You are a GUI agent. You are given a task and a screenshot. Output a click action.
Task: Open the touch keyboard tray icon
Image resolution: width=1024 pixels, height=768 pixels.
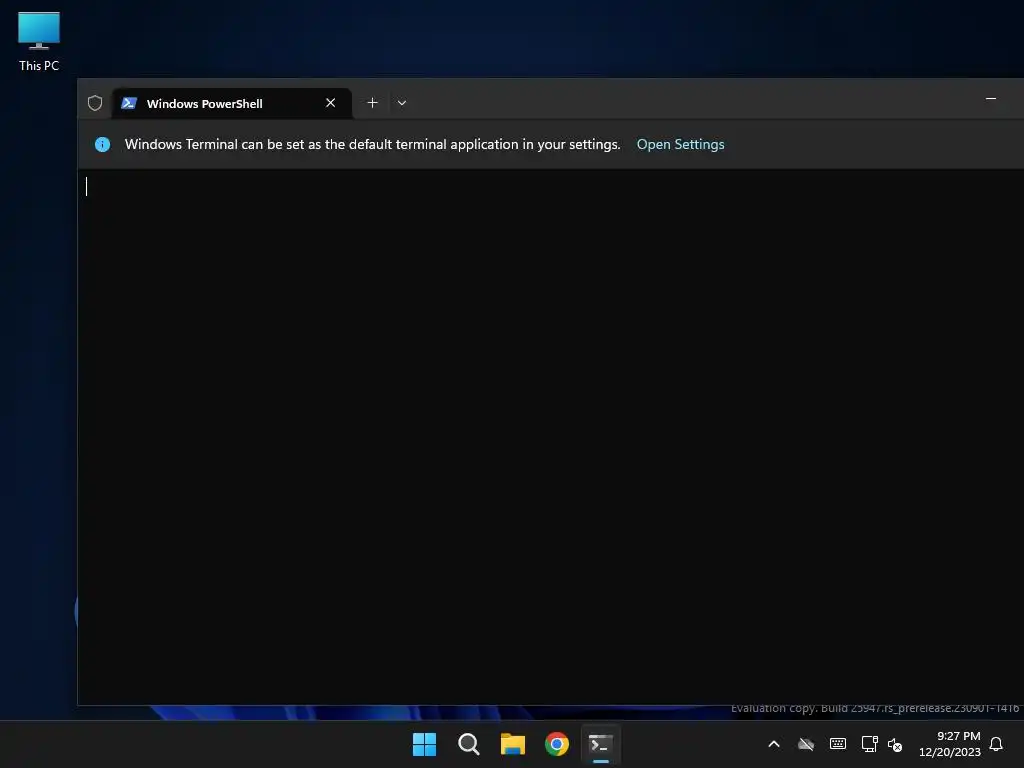[838, 744]
